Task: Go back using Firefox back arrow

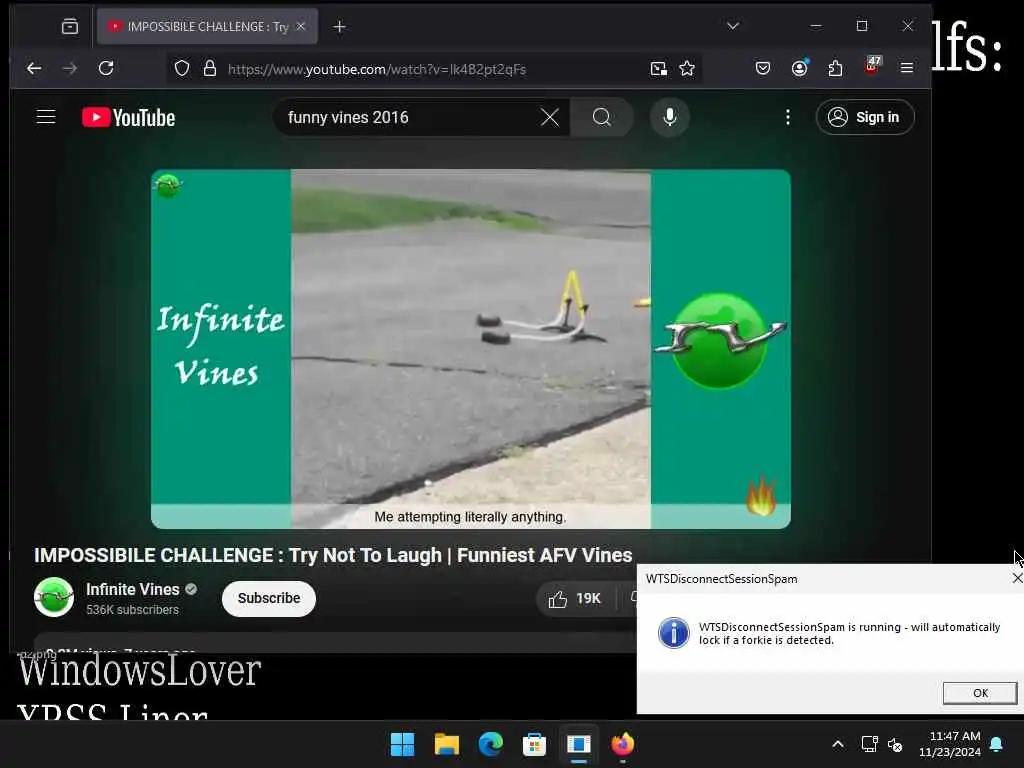Action: [x=34, y=68]
